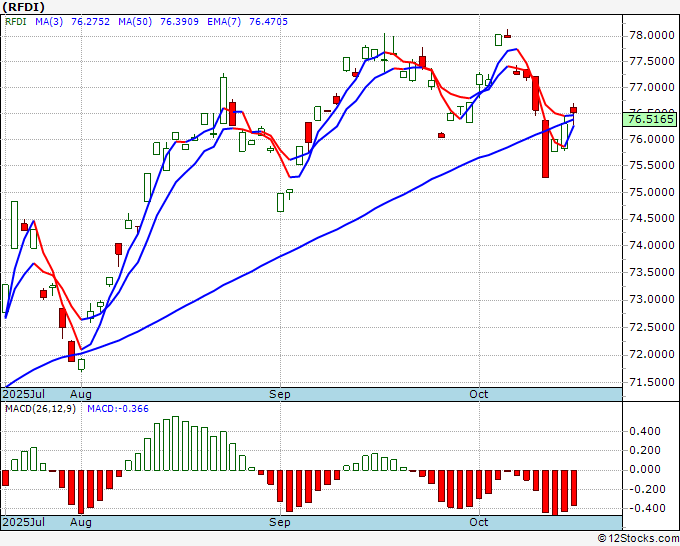The height and width of the screenshot is (546, 680).
Task: Click the 78.0000 price axis label
Action: [651, 35]
